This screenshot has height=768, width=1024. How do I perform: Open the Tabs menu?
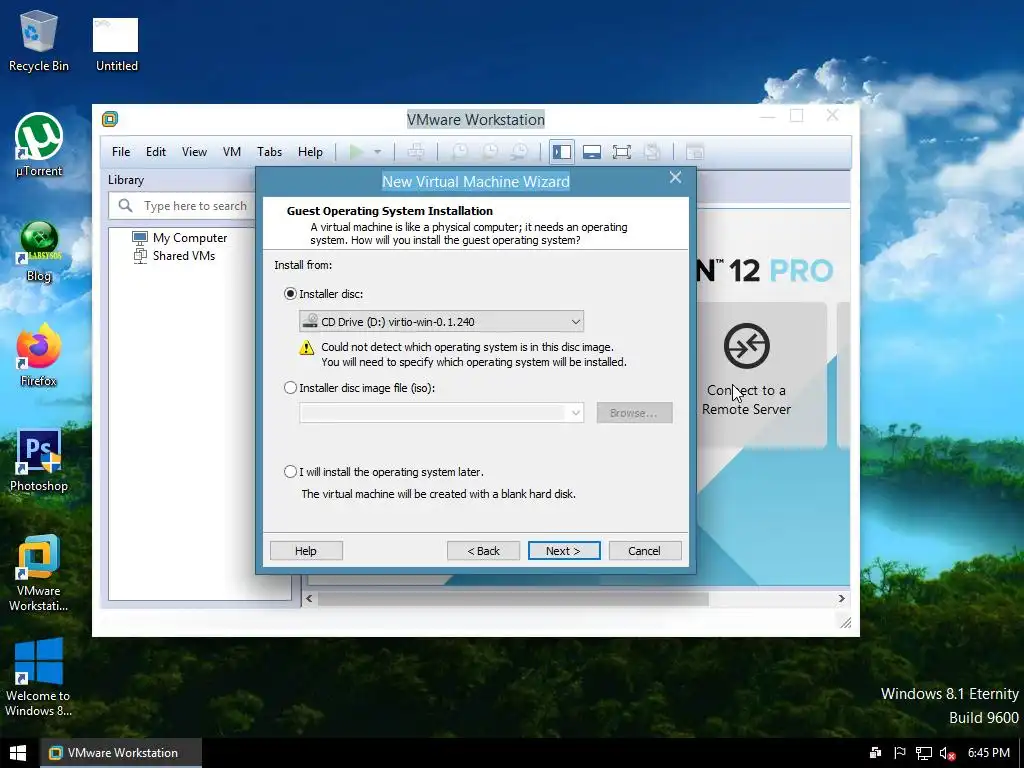click(269, 152)
